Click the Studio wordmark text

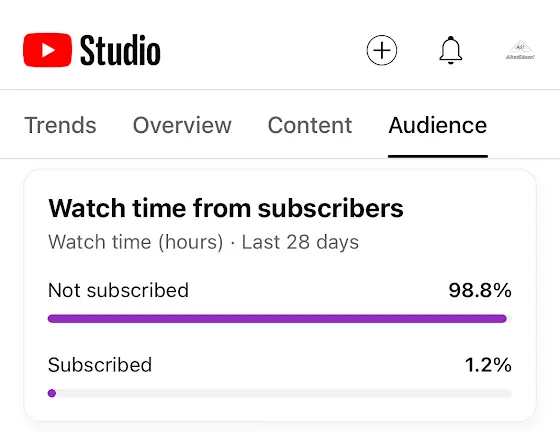tap(120, 50)
